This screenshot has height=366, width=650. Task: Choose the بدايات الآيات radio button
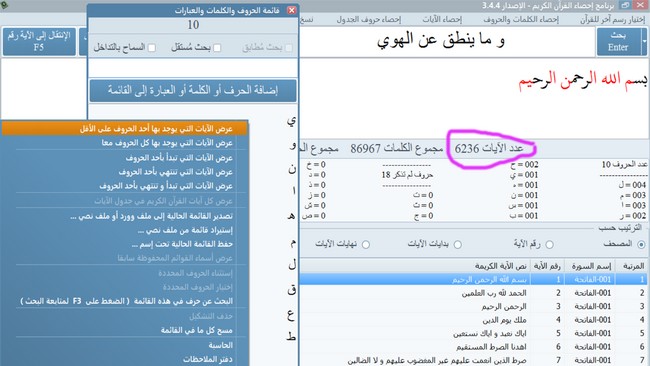458,245
